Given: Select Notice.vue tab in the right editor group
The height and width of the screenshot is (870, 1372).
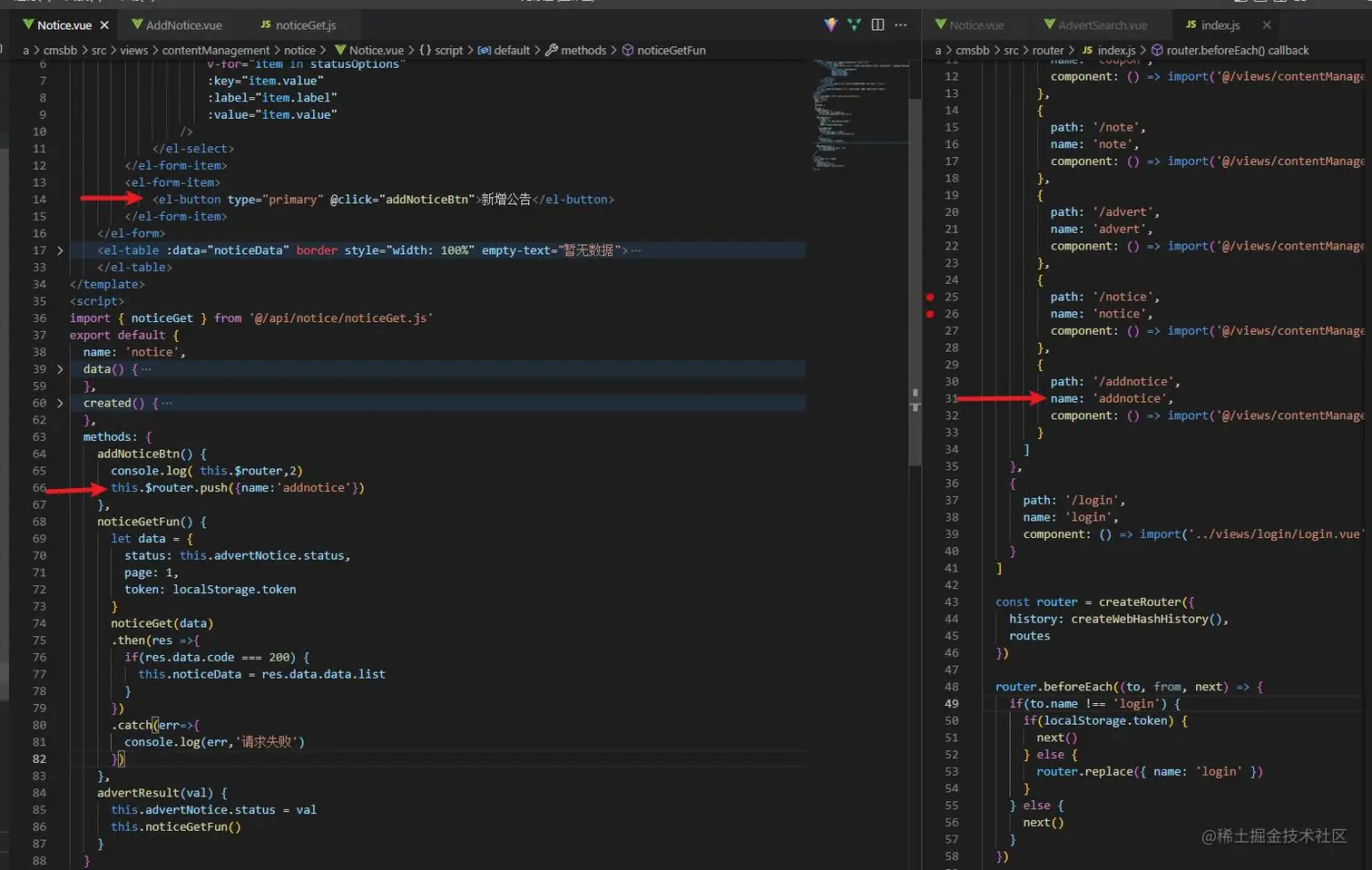Looking at the screenshot, I should [x=968, y=25].
